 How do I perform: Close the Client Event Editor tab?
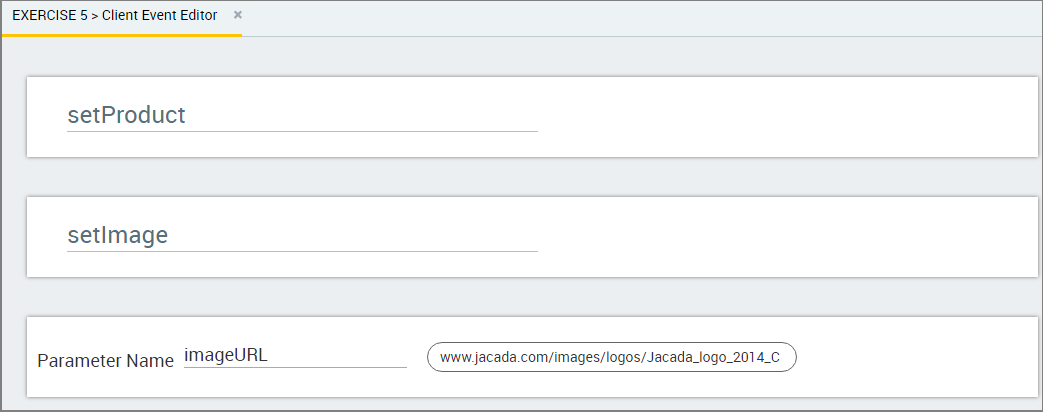tap(237, 15)
